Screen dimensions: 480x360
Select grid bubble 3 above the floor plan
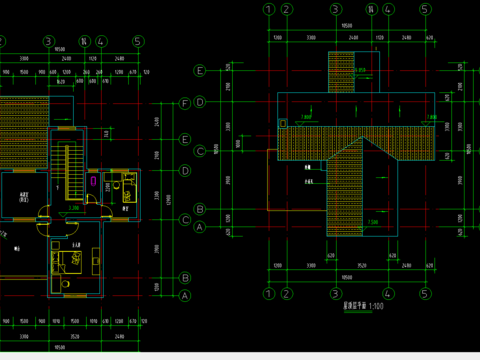pyautogui.click(x=49, y=41)
